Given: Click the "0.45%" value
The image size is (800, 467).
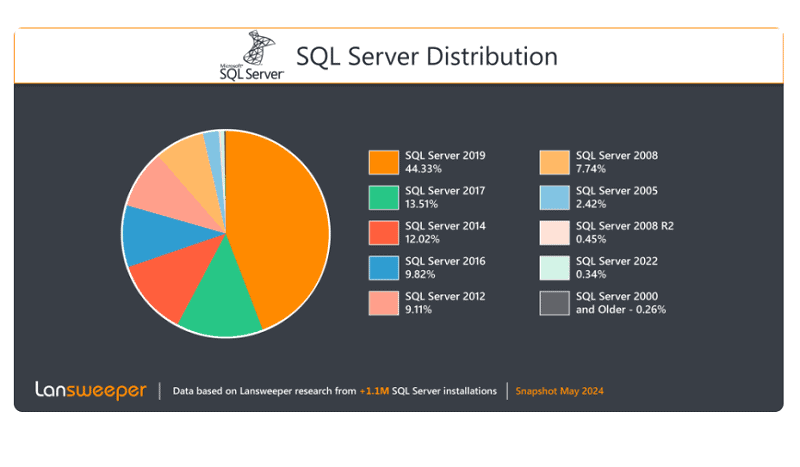Looking at the screenshot, I should [591, 239].
